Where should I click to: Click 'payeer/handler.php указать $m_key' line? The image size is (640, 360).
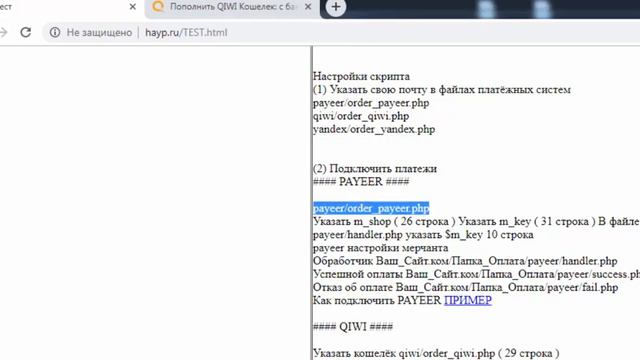tap(423, 235)
